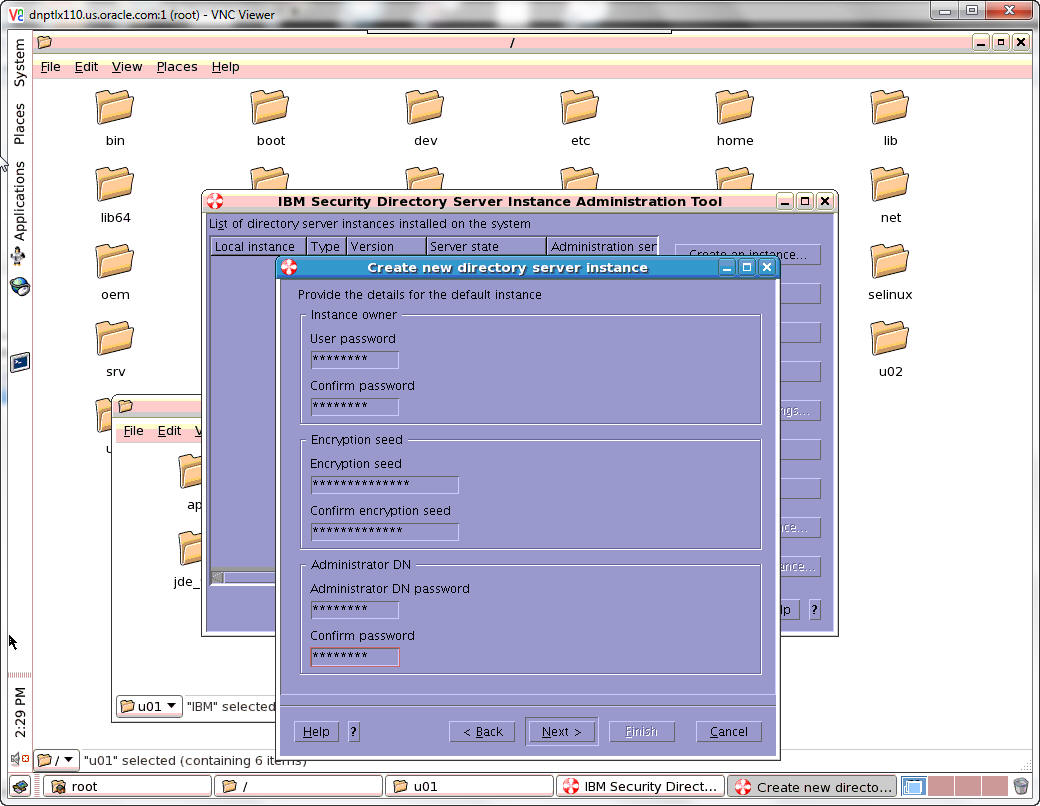Open File menu in u01 window

pos(133,431)
